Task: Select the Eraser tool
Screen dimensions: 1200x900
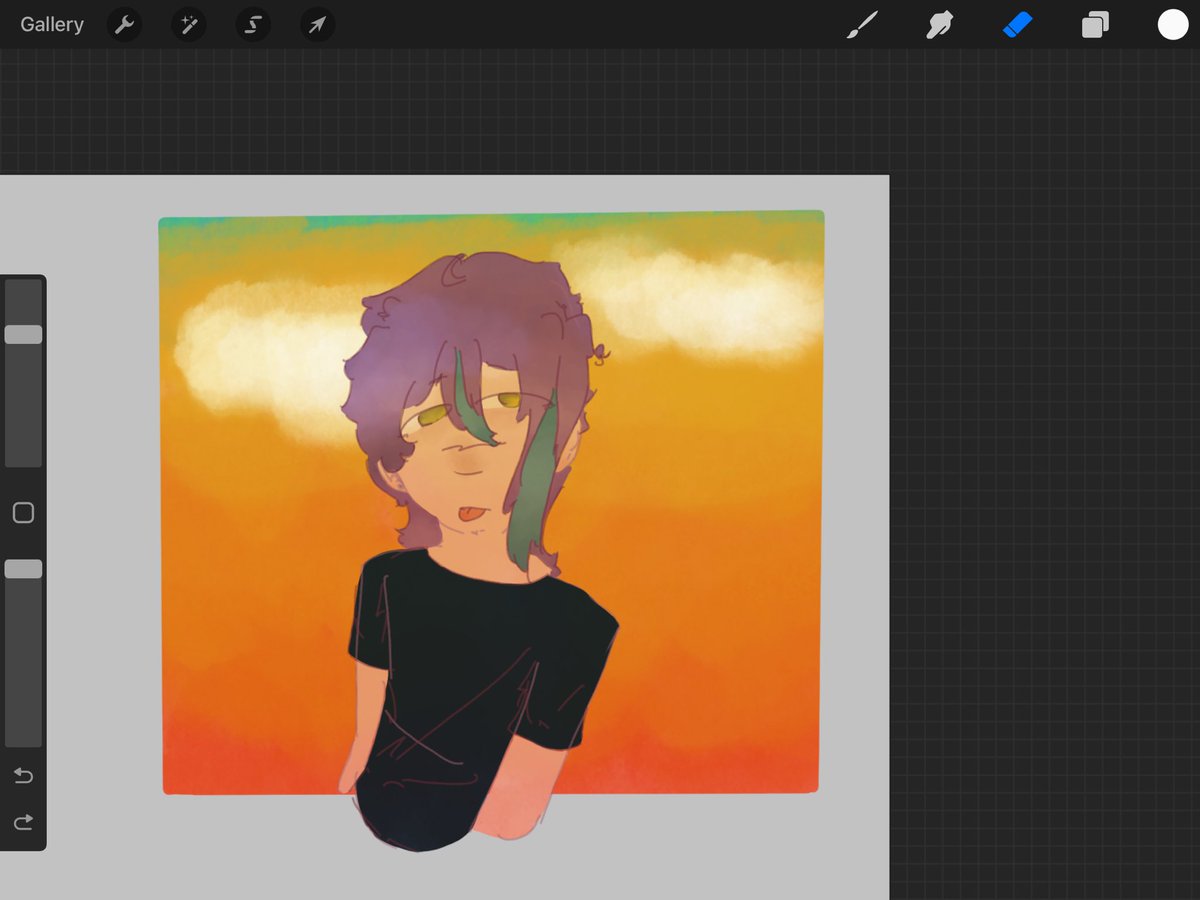Action: [1017, 25]
